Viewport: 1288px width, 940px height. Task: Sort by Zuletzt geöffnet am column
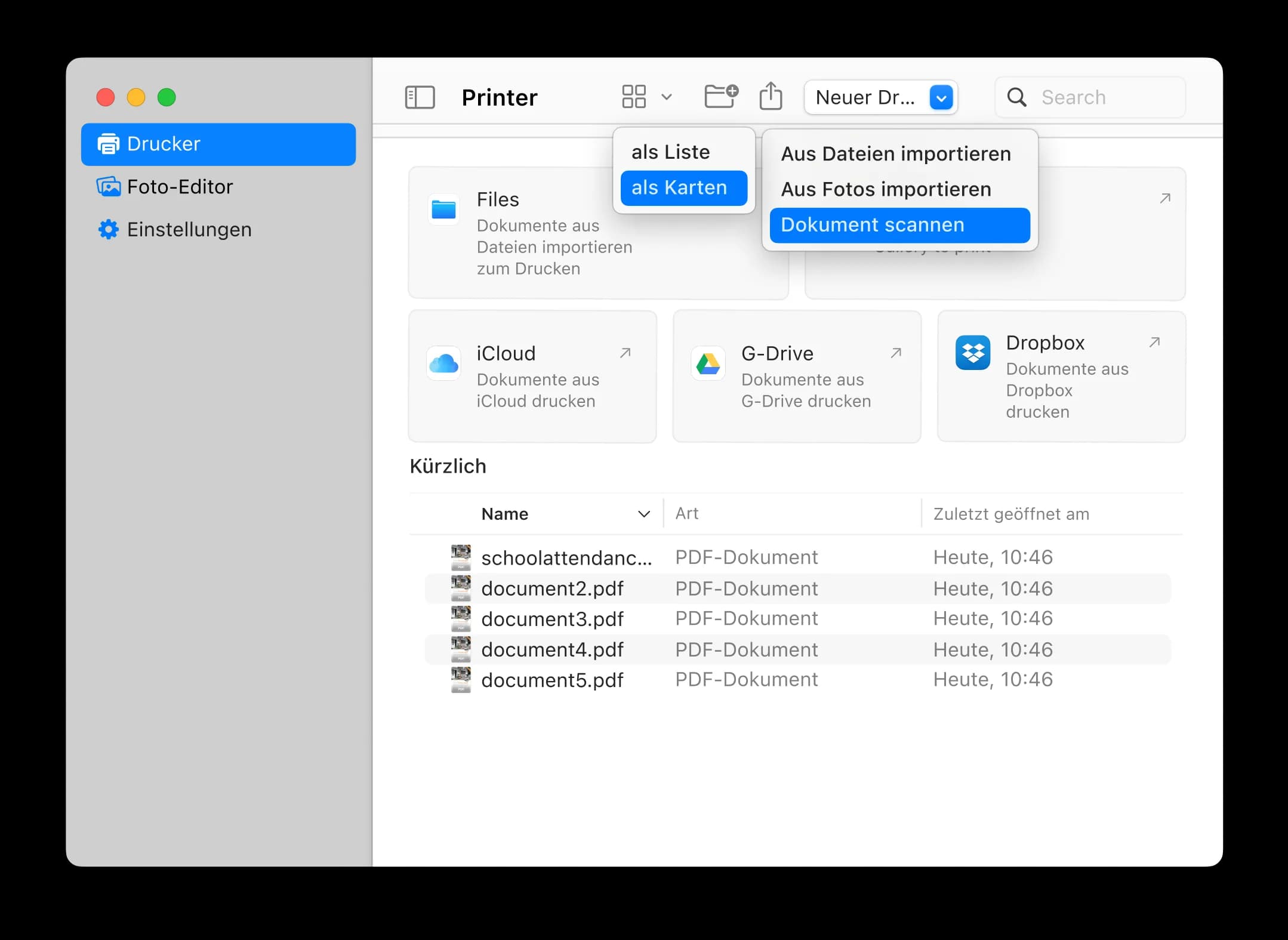1011,514
